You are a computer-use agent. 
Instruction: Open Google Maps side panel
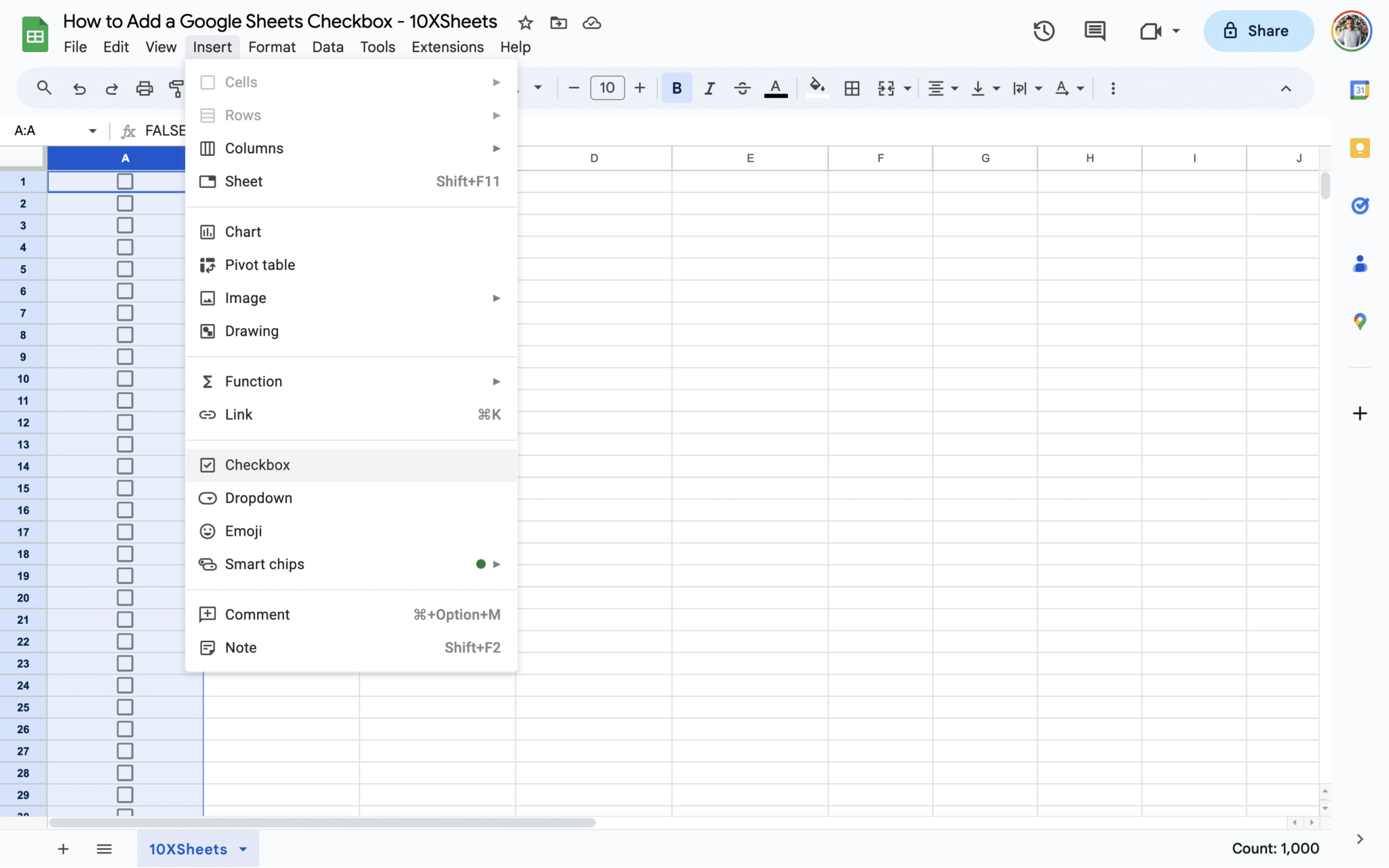point(1360,321)
